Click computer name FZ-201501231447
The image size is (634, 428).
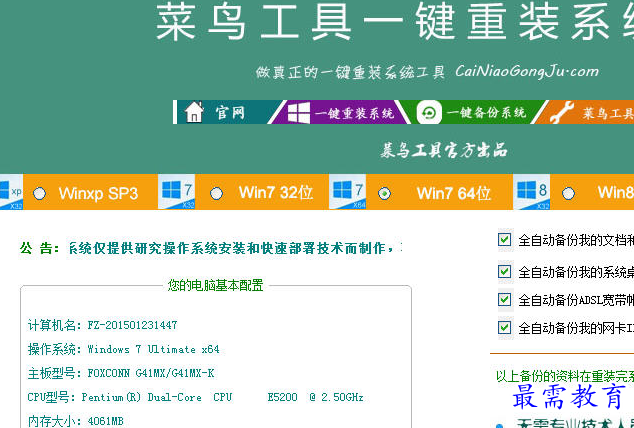[132, 325]
